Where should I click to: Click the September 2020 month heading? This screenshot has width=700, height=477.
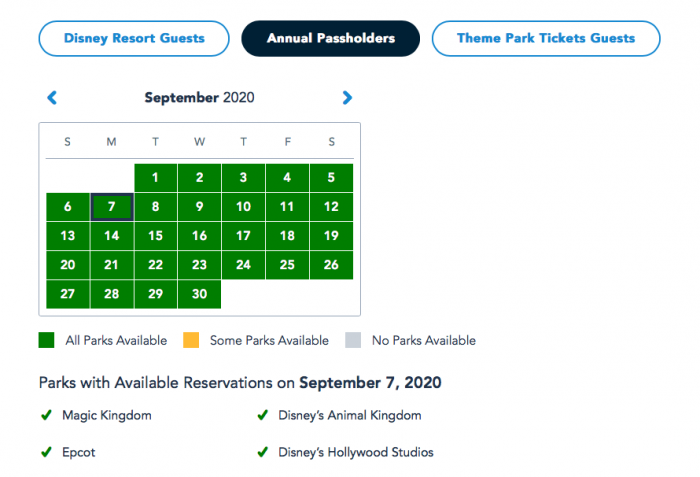pos(199,98)
